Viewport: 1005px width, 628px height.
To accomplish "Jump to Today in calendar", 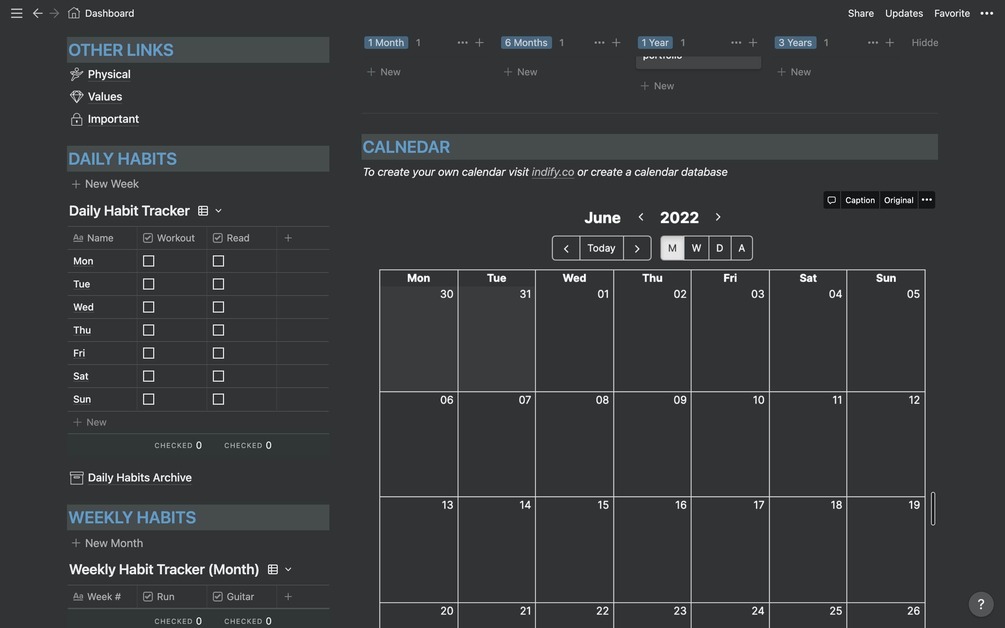I will 601,249.
